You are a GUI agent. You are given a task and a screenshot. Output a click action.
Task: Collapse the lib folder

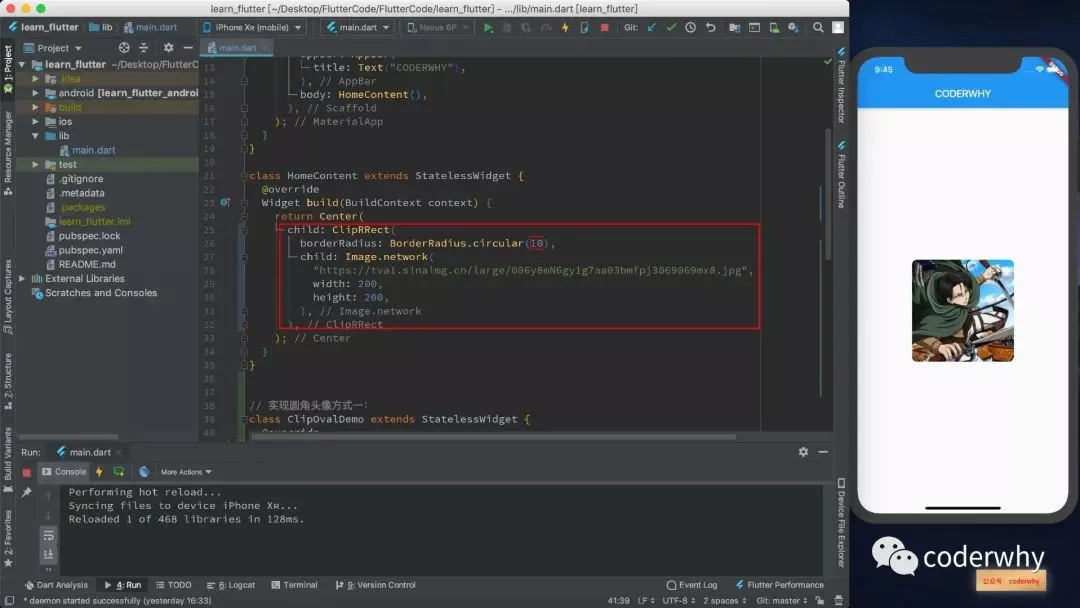click(35, 136)
